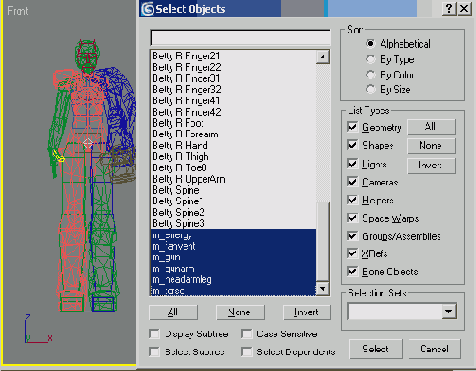
Task: Toggle the Groups/Assemblies checkbox
Action: coord(352,236)
